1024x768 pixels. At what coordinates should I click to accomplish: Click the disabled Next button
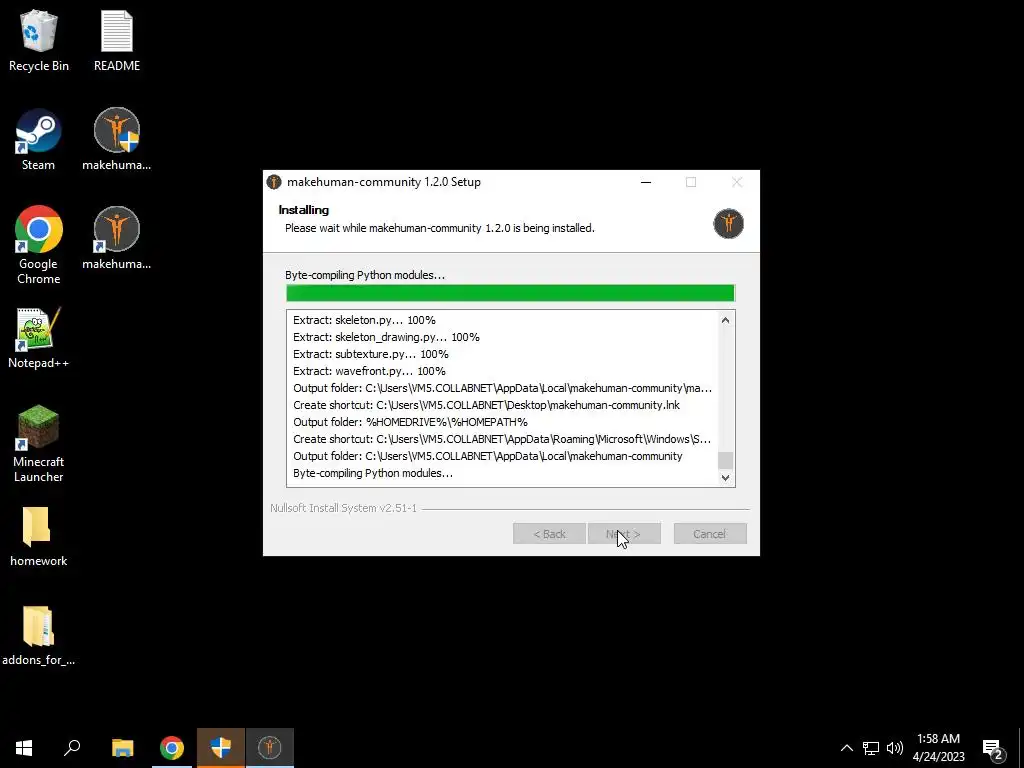pyautogui.click(x=624, y=534)
